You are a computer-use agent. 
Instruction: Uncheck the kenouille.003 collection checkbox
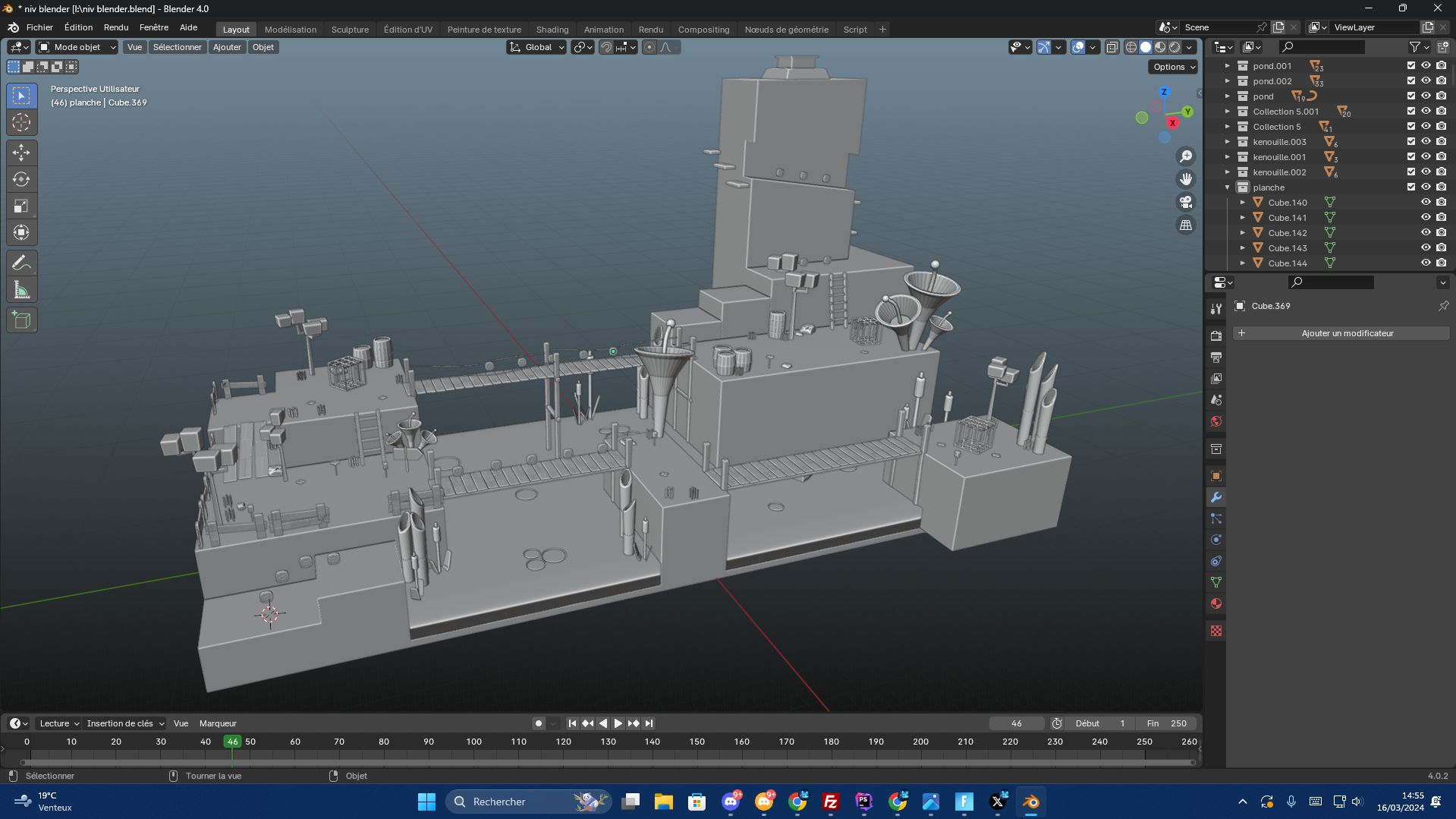(x=1410, y=142)
